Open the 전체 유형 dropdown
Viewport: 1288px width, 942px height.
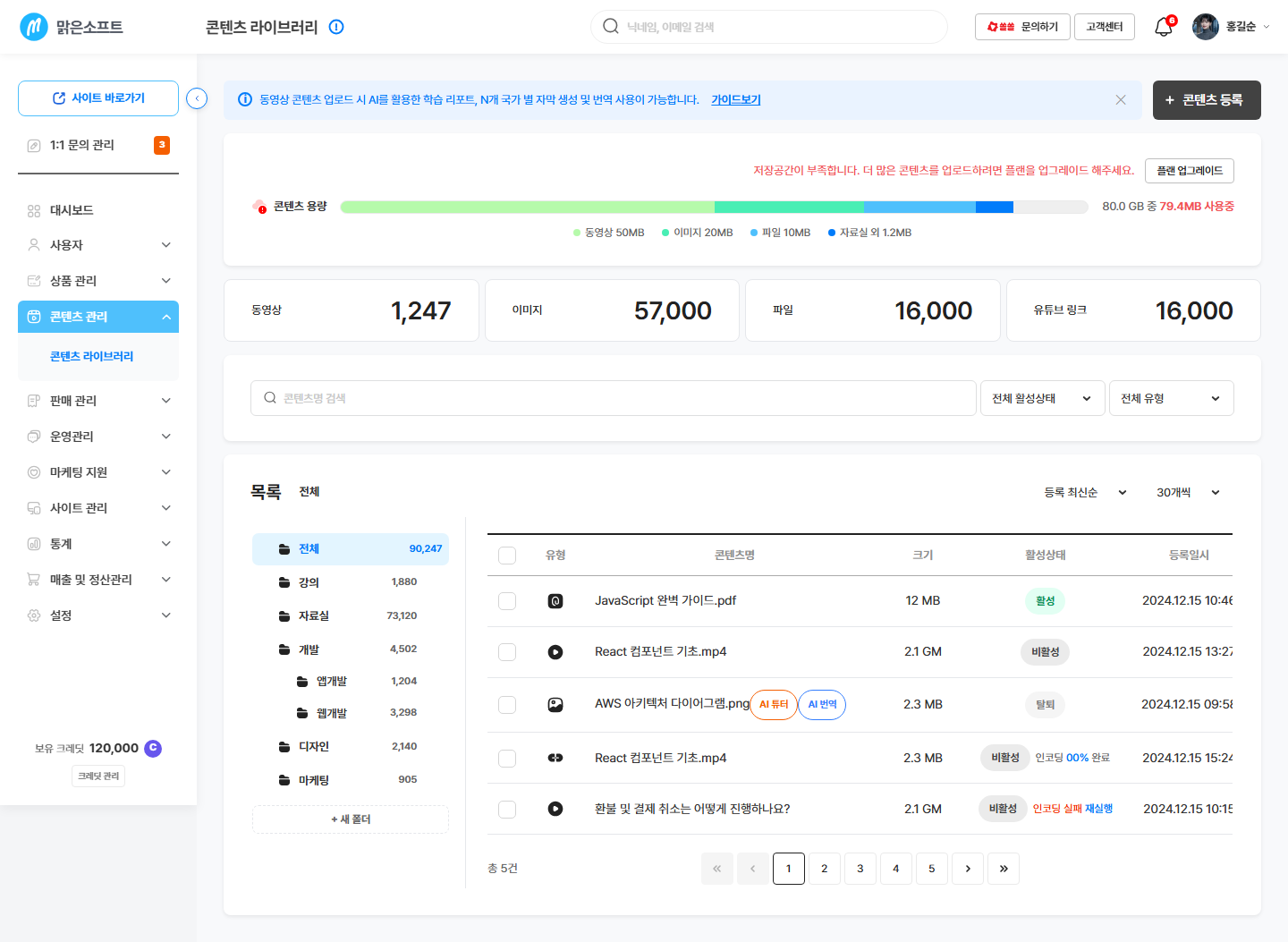(1172, 398)
